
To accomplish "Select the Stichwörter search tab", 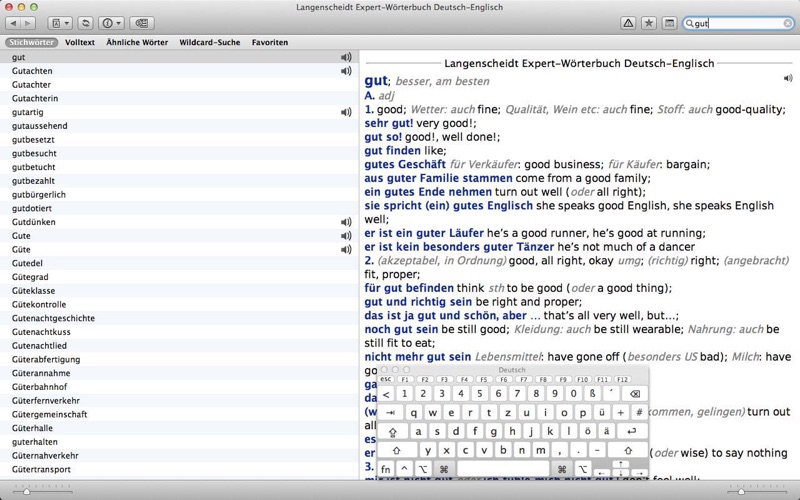I will [x=31, y=42].
